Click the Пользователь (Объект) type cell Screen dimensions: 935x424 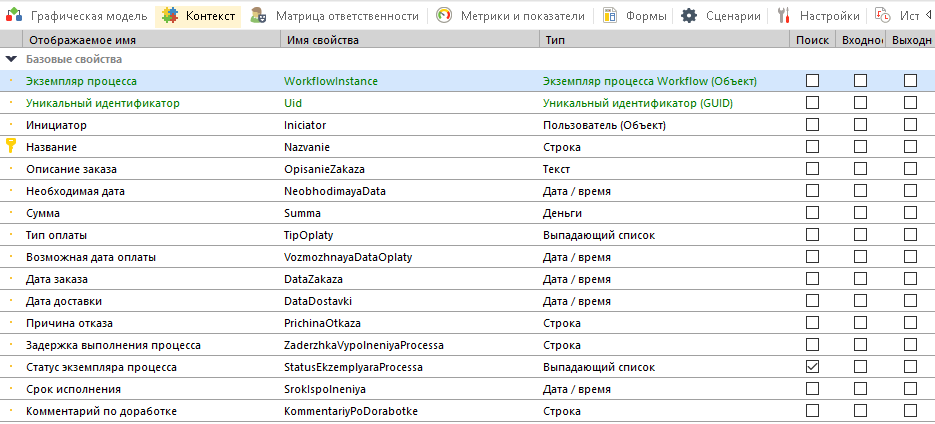tap(604, 125)
